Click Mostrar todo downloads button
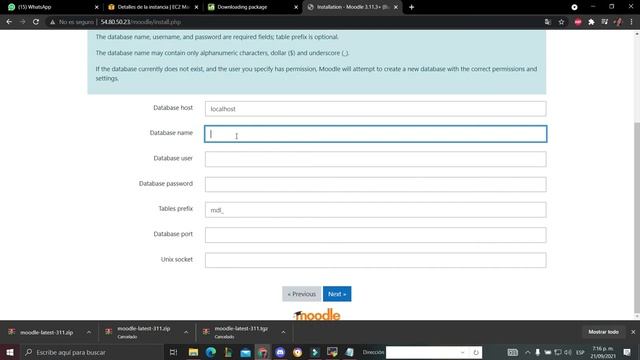640x360 pixels. 603,332
